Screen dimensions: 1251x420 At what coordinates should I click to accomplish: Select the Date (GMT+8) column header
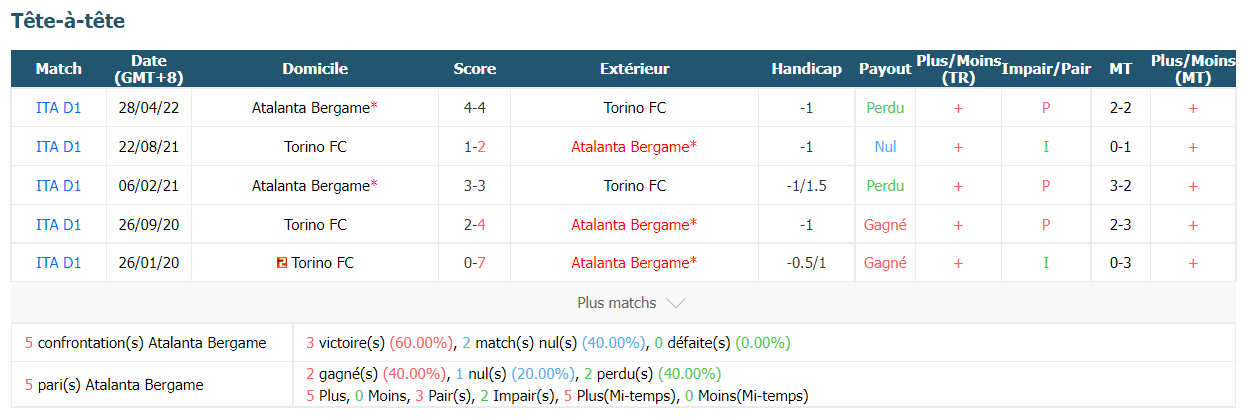coord(148,69)
